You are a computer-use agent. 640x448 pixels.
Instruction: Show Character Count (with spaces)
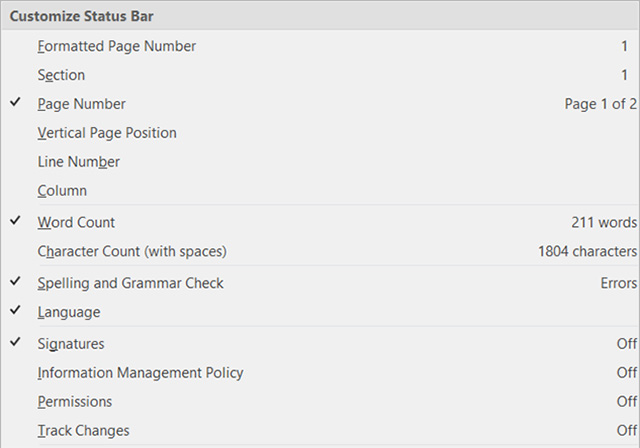click(132, 251)
